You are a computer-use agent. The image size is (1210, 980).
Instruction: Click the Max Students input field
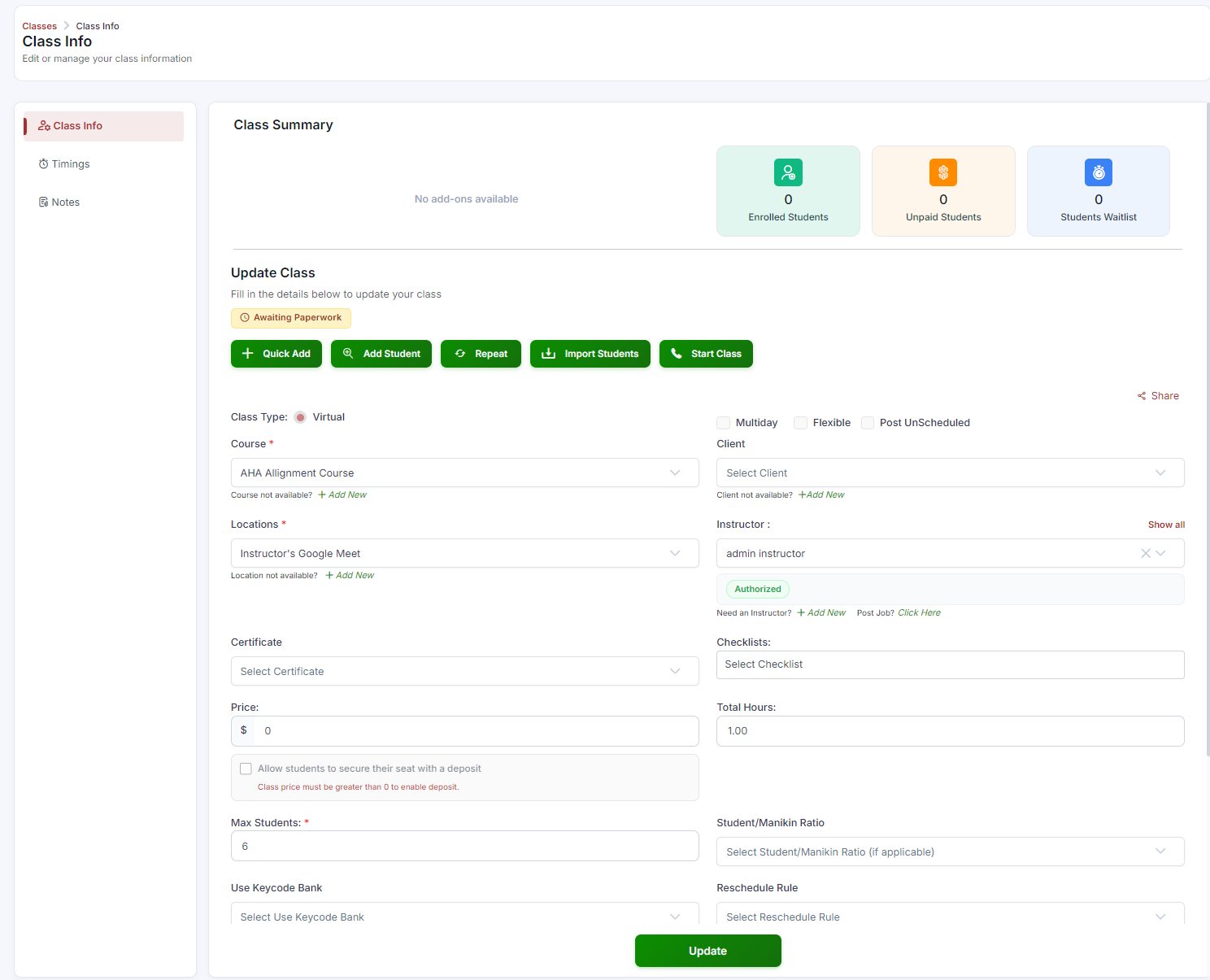coord(465,846)
